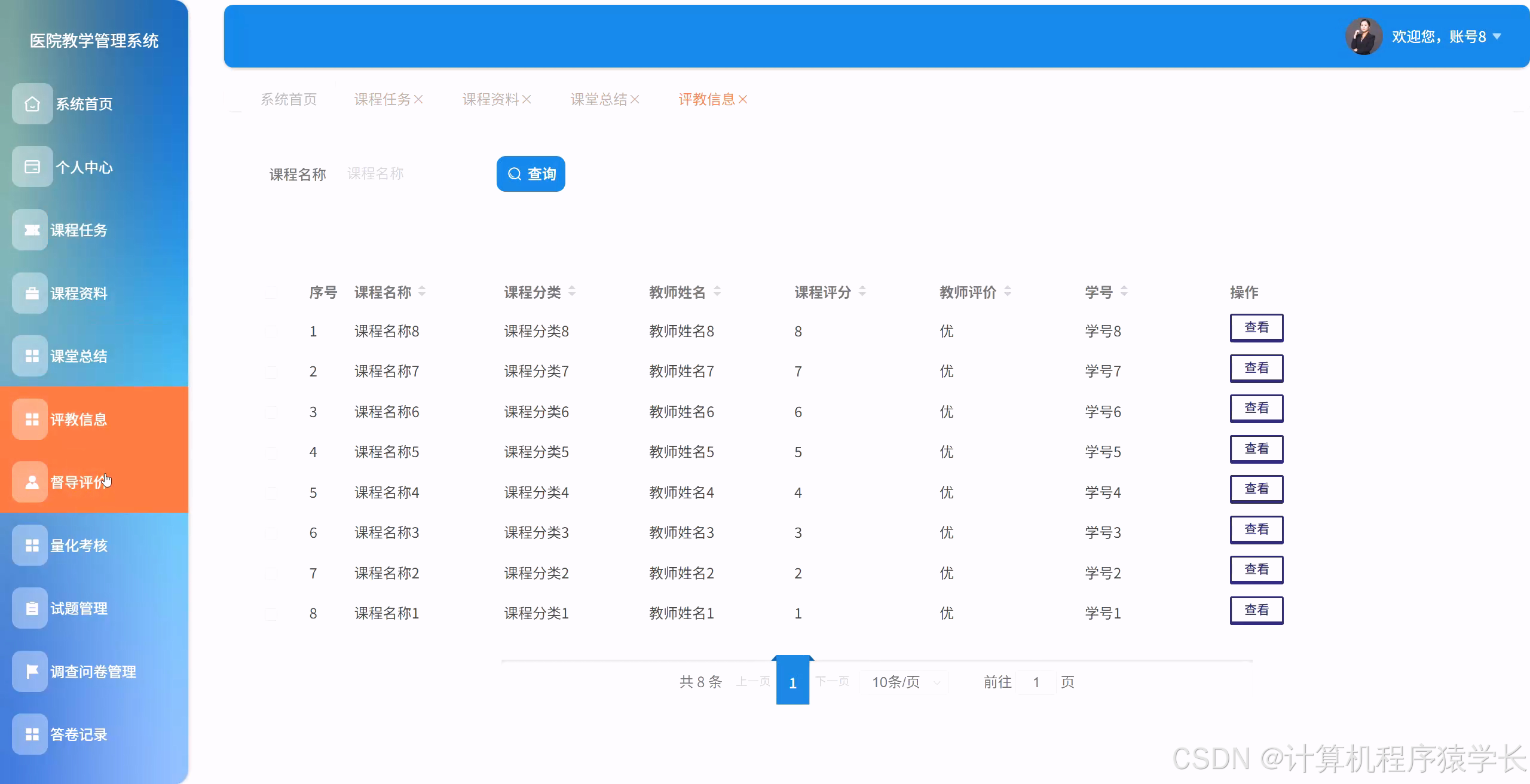Check the box for row 课程名称2
This screenshot has height=784, width=1530.
coord(271,574)
